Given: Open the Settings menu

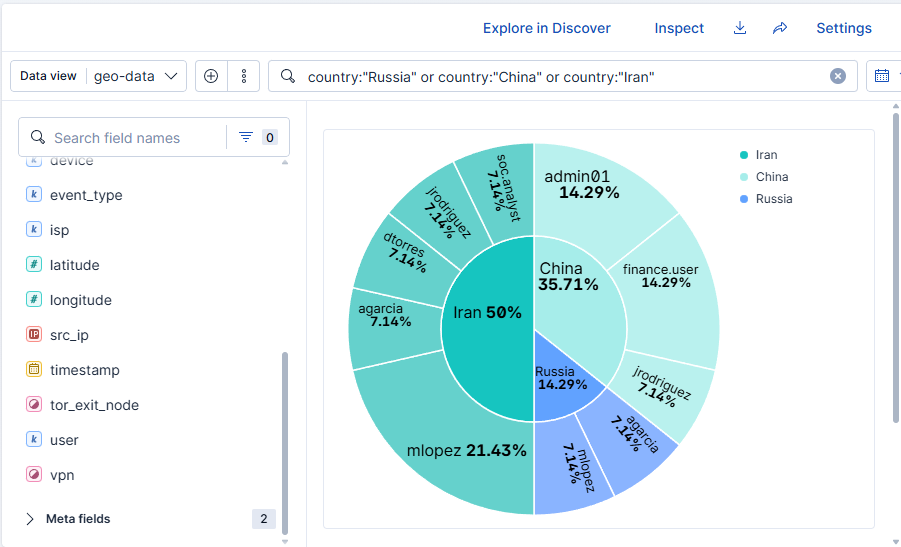Looking at the screenshot, I should pyautogui.click(x=844, y=28).
